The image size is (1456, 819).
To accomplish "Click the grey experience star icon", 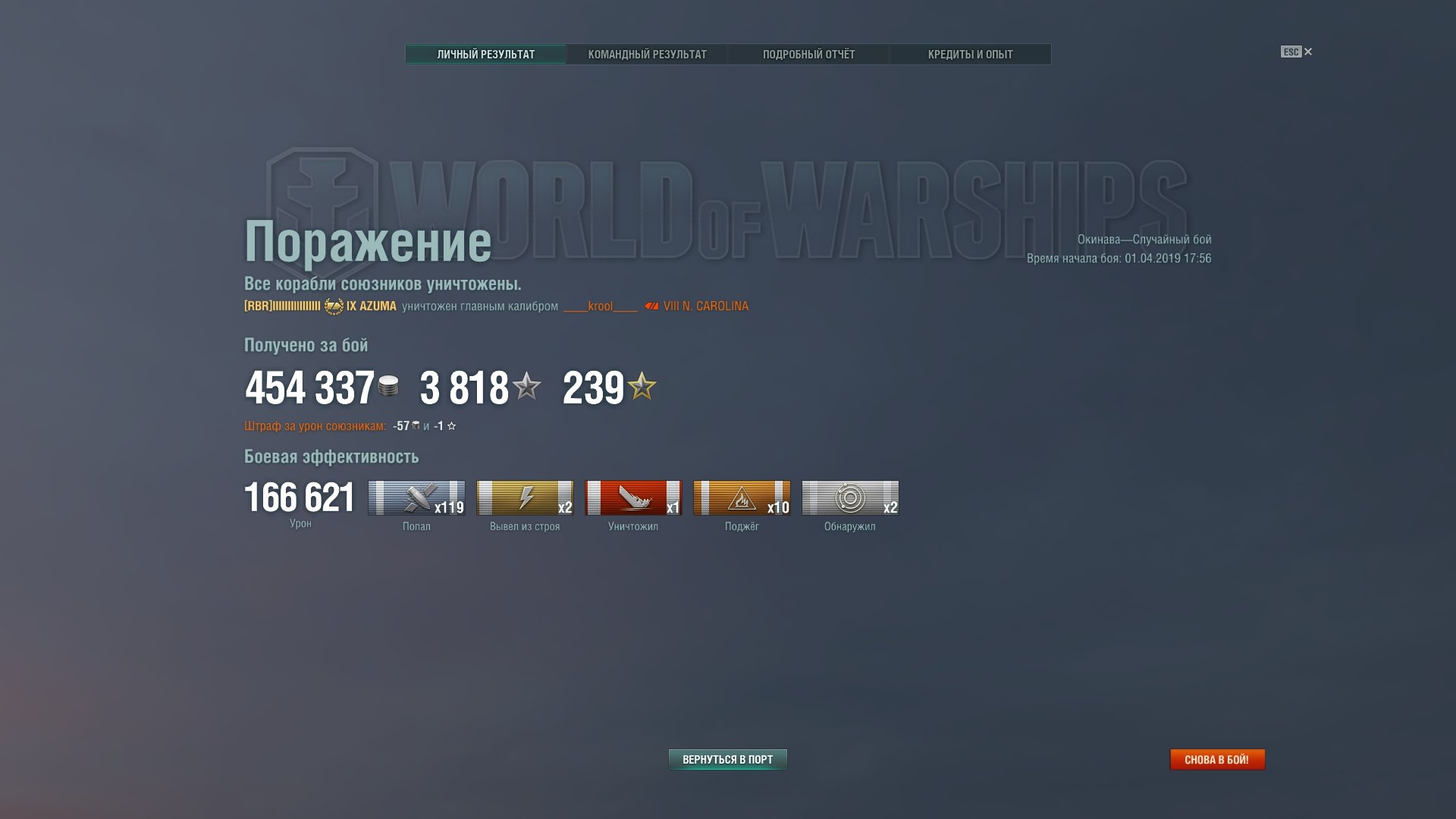I will click(527, 386).
